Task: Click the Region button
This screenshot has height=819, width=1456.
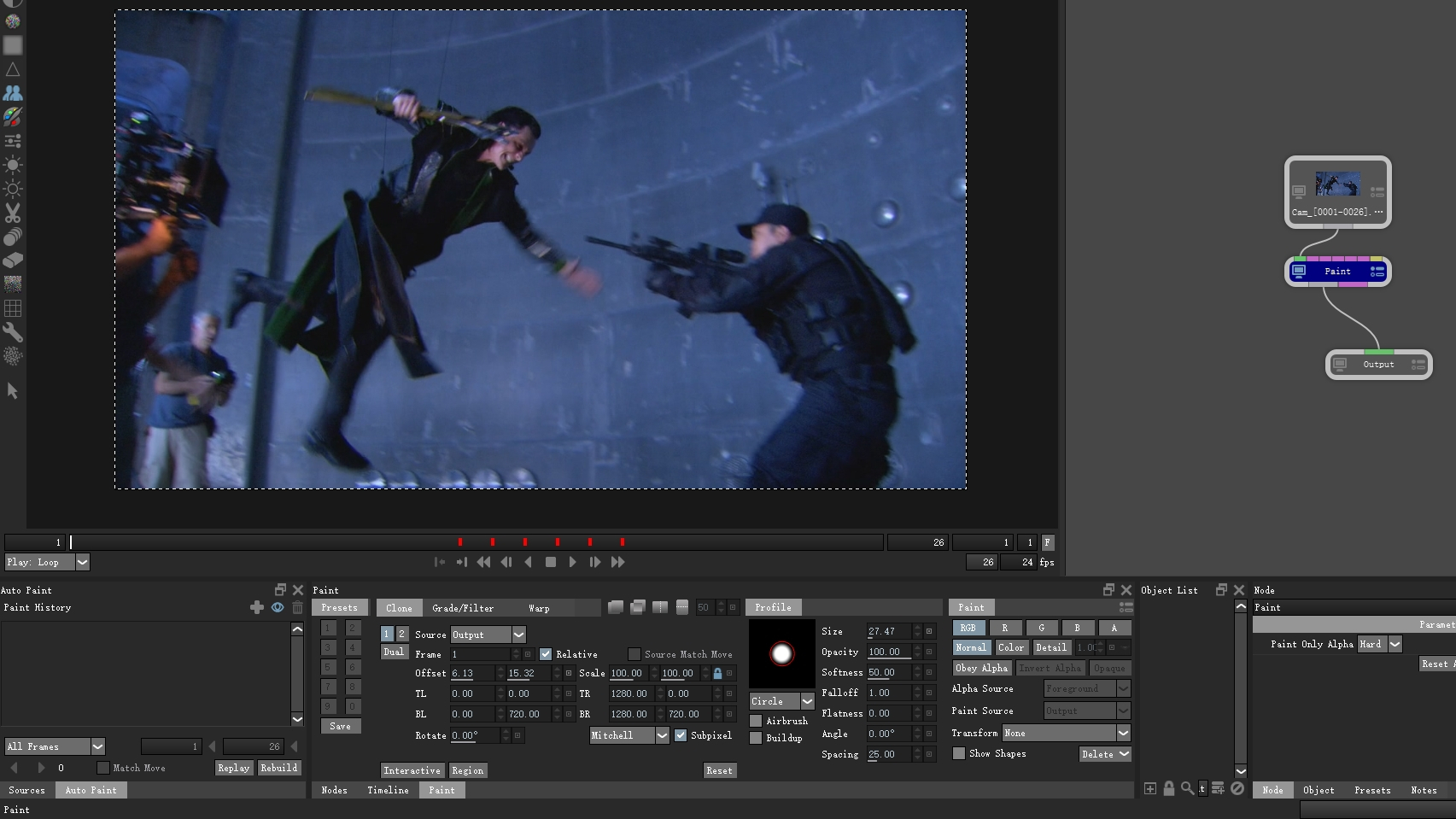Action: 467,770
